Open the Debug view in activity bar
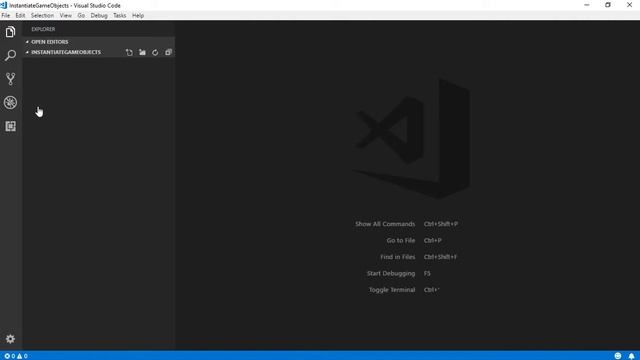 pos(10,102)
